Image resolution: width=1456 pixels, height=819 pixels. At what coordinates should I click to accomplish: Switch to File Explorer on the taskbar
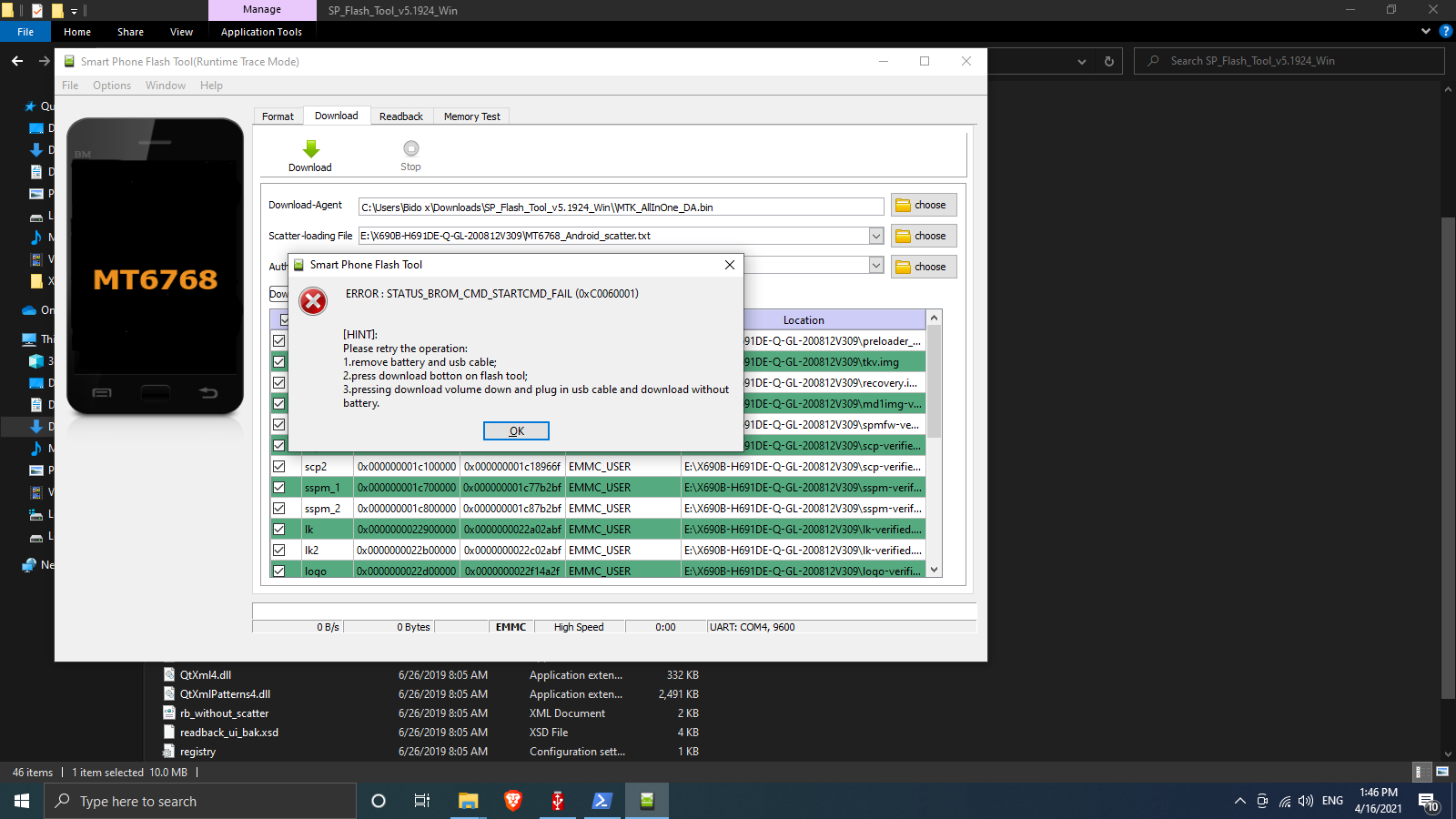click(x=468, y=801)
